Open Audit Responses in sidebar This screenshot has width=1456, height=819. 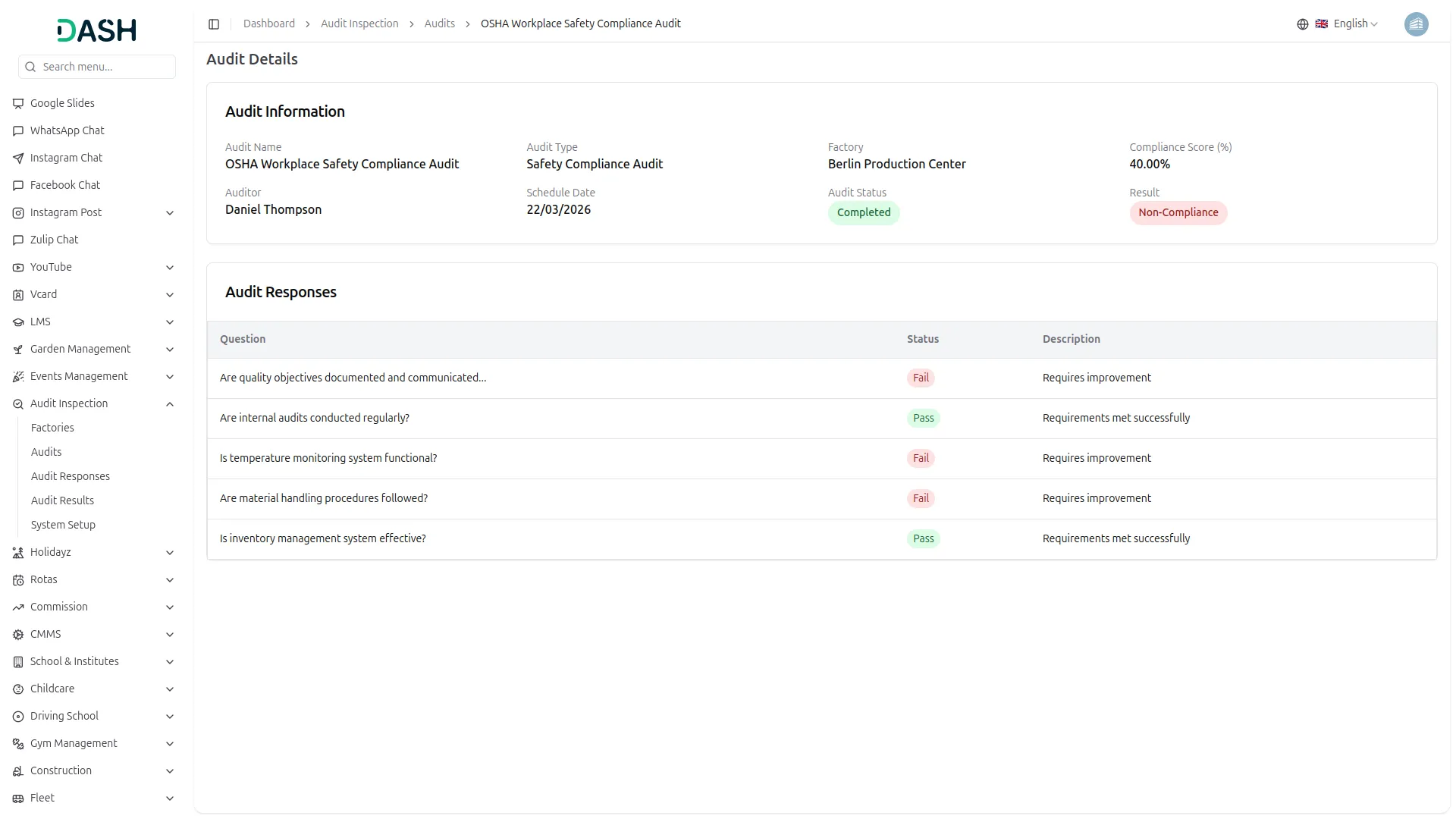point(71,476)
